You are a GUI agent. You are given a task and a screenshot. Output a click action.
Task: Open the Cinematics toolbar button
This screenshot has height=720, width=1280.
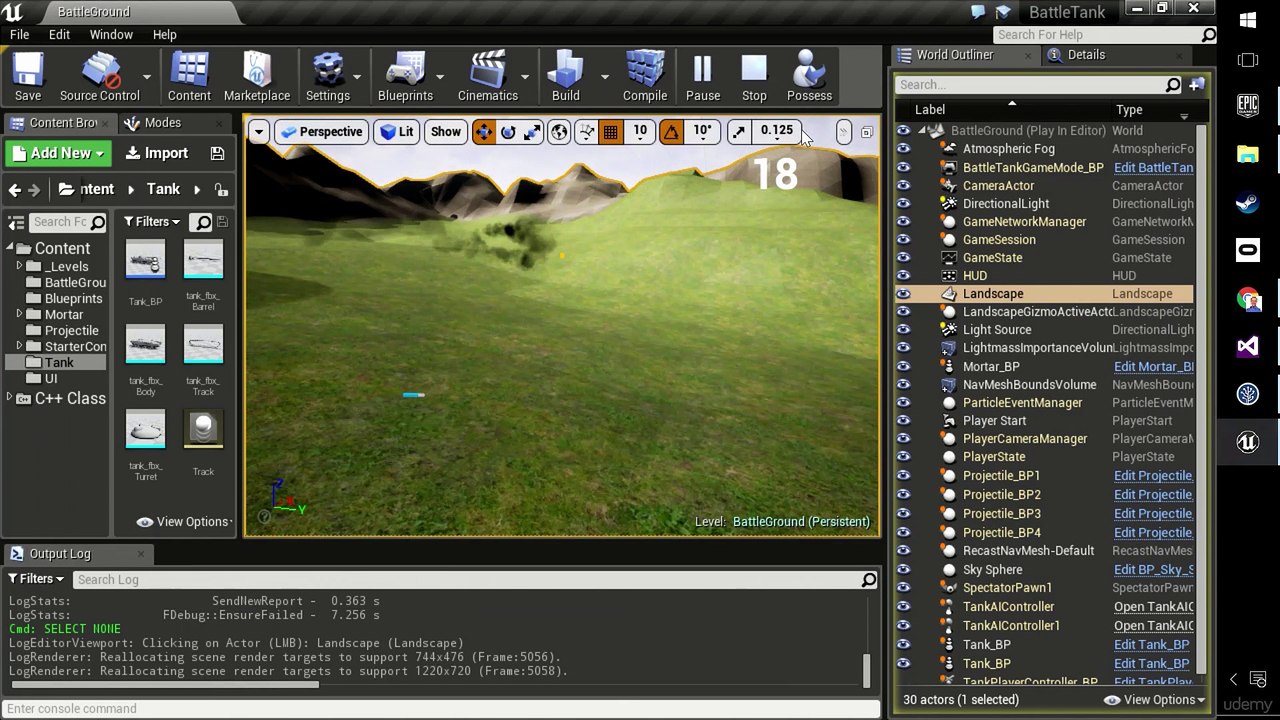(488, 77)
